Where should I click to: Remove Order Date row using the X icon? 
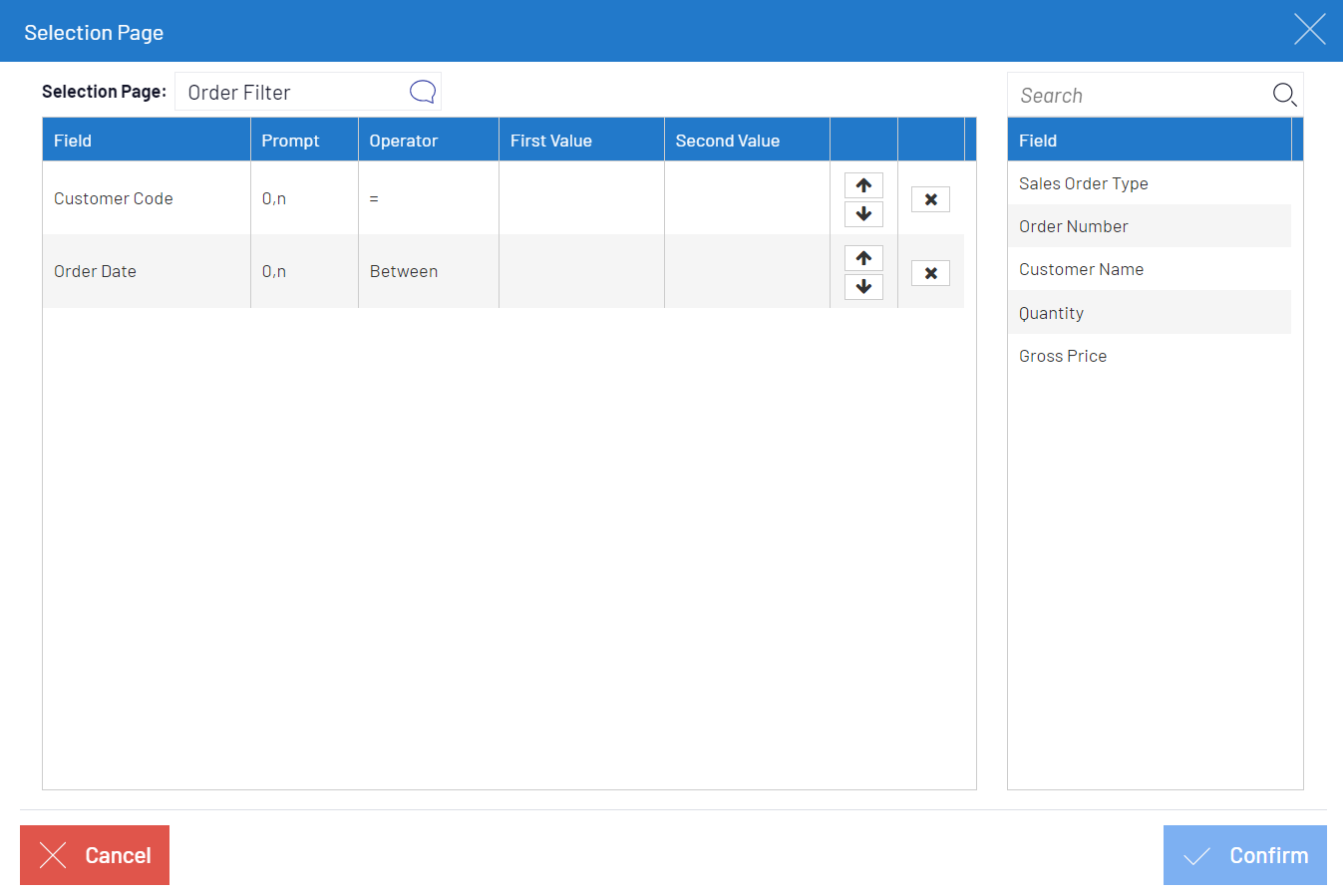tap(930, 272)
